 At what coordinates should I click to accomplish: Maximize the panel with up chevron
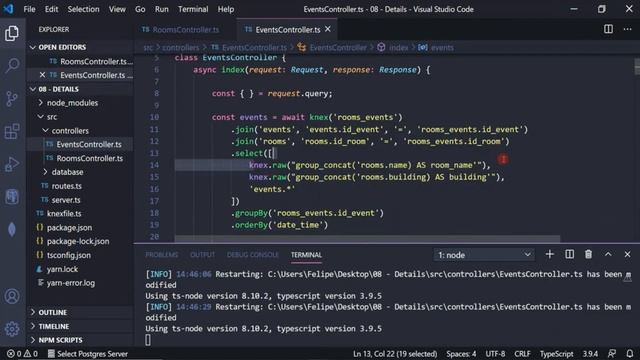click(x=608, y=254)
